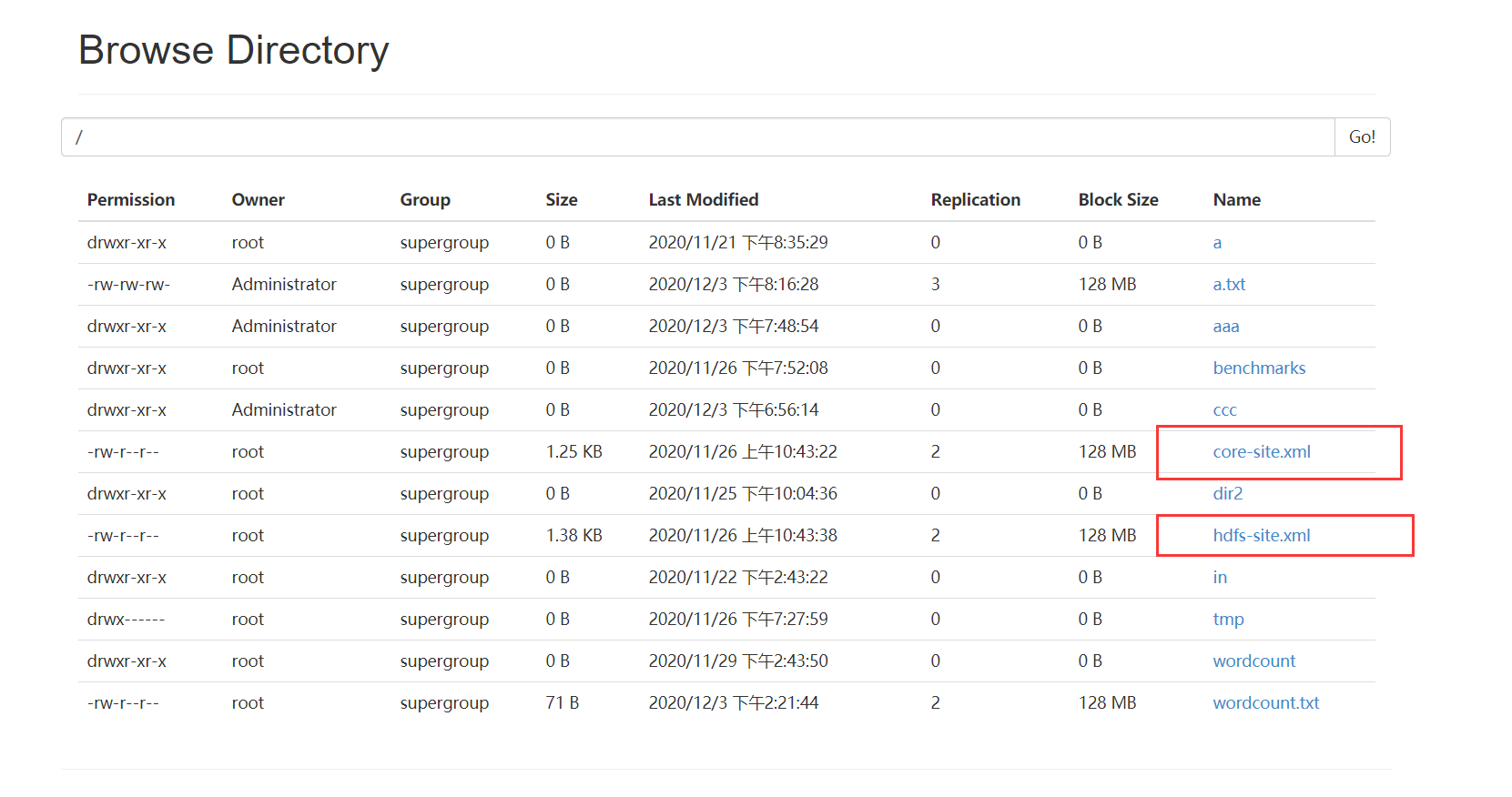1512x797 pixels.
Task: Open the hdfs-site.xml file
Action: tap(1262, 536)
